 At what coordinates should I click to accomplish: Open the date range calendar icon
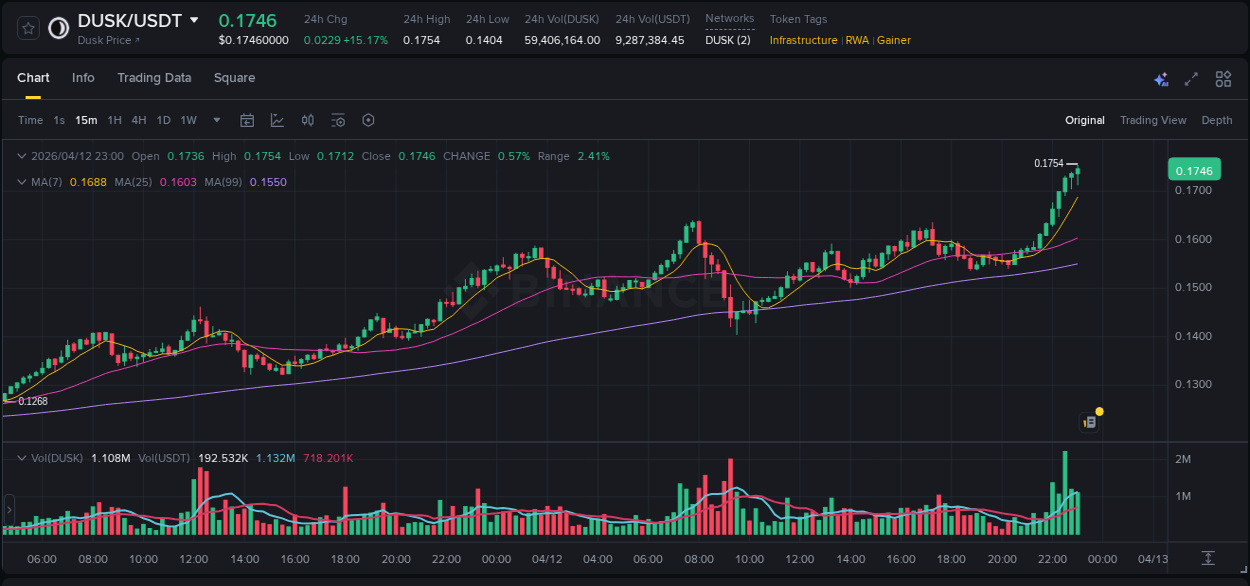point(247,119)
